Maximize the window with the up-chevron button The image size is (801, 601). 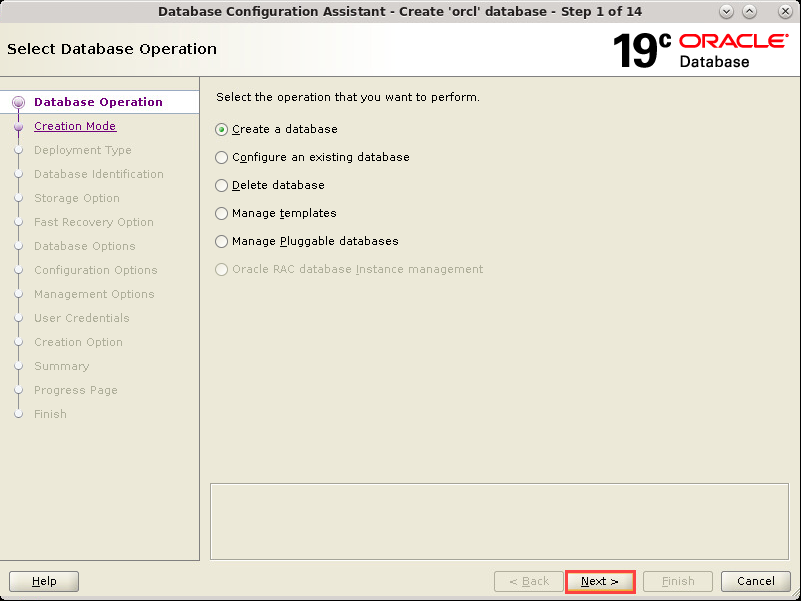tap(749, 11)
